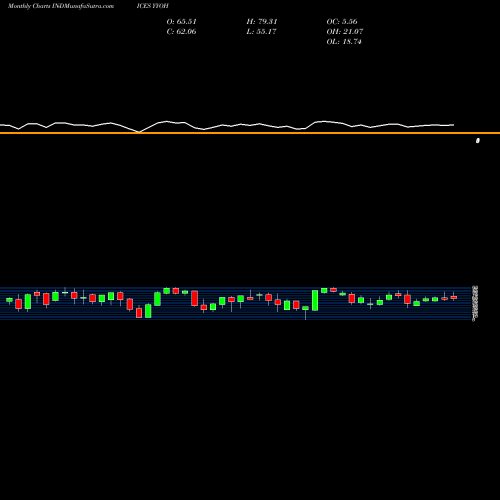Click the JCES YYOH symbol label

pos(152,6)
